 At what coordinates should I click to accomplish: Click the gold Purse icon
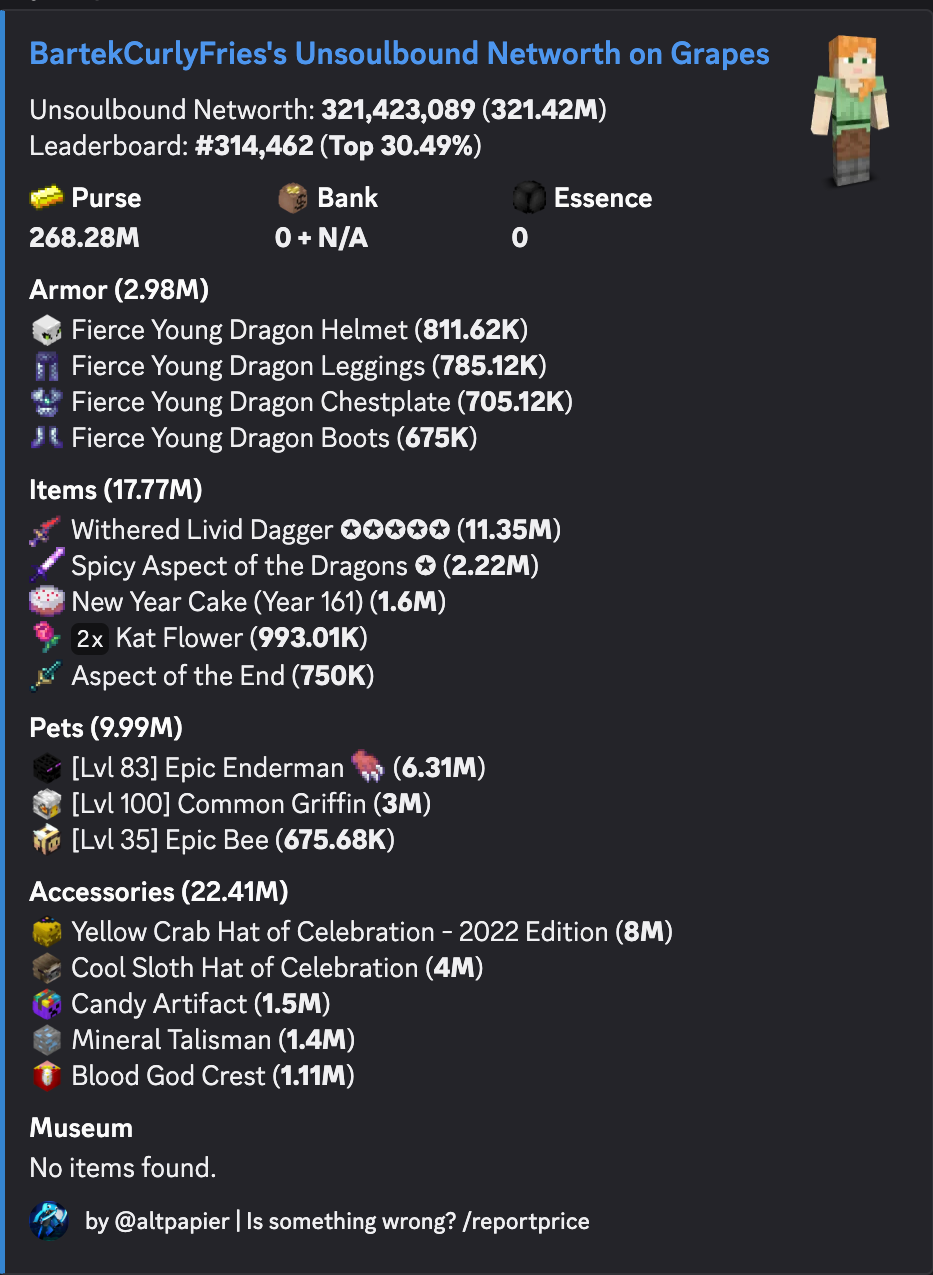47,198
